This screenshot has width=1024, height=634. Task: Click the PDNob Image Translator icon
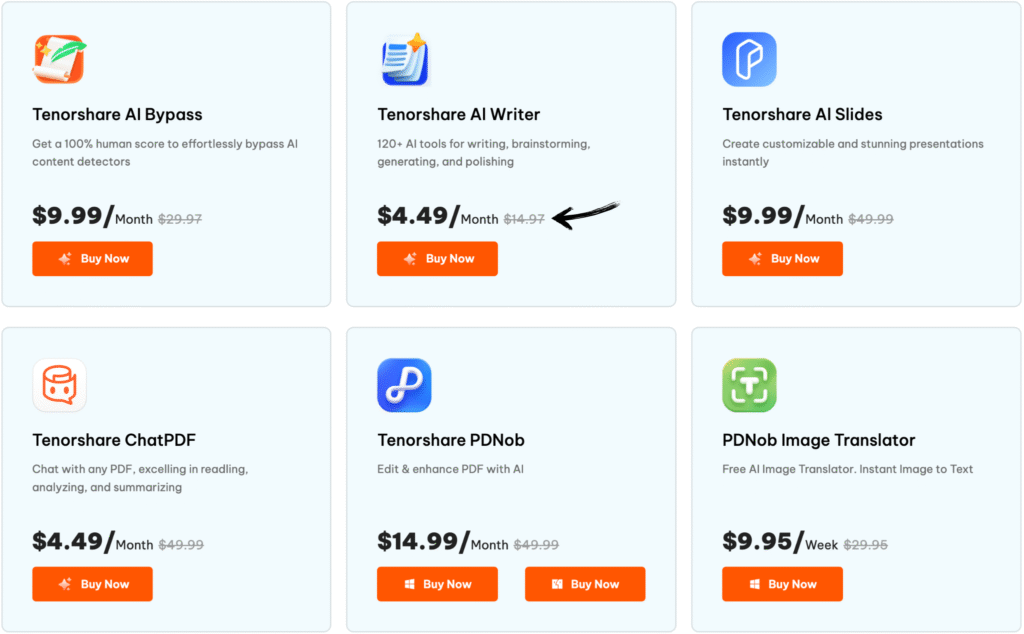point(749,385)
